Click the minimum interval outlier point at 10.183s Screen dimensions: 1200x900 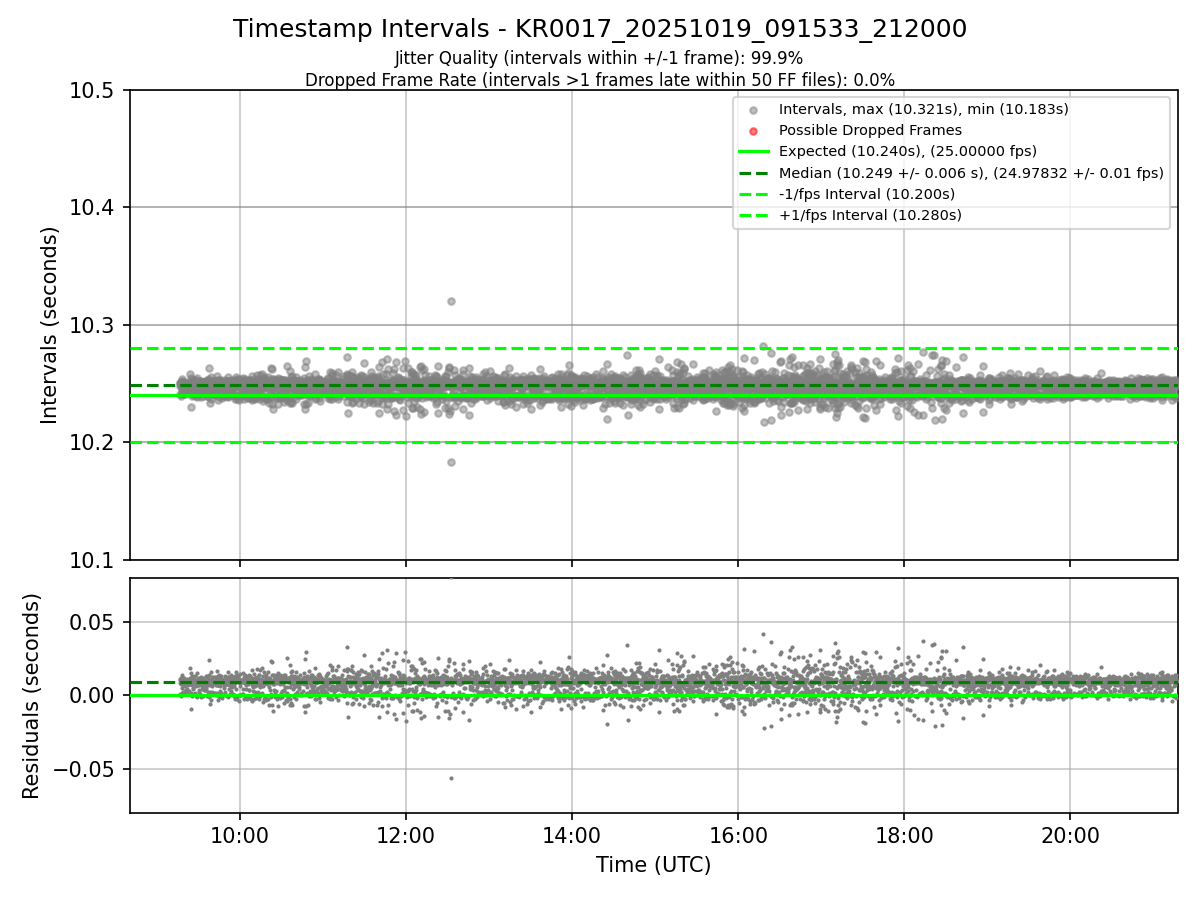(451, 462)
